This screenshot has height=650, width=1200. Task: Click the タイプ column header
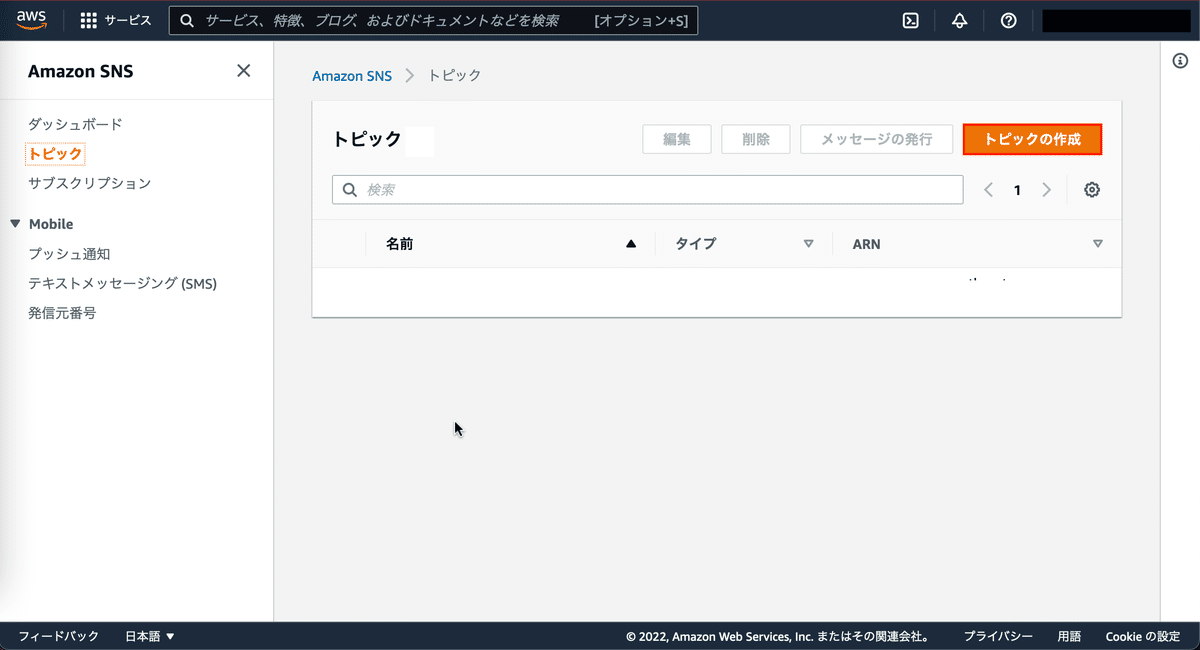click(x=695, y=244)
